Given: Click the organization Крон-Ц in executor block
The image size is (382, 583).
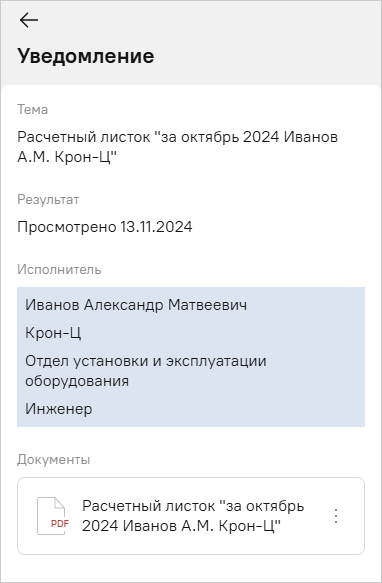Looking at the screenshot, I should [x=53, y=333].
